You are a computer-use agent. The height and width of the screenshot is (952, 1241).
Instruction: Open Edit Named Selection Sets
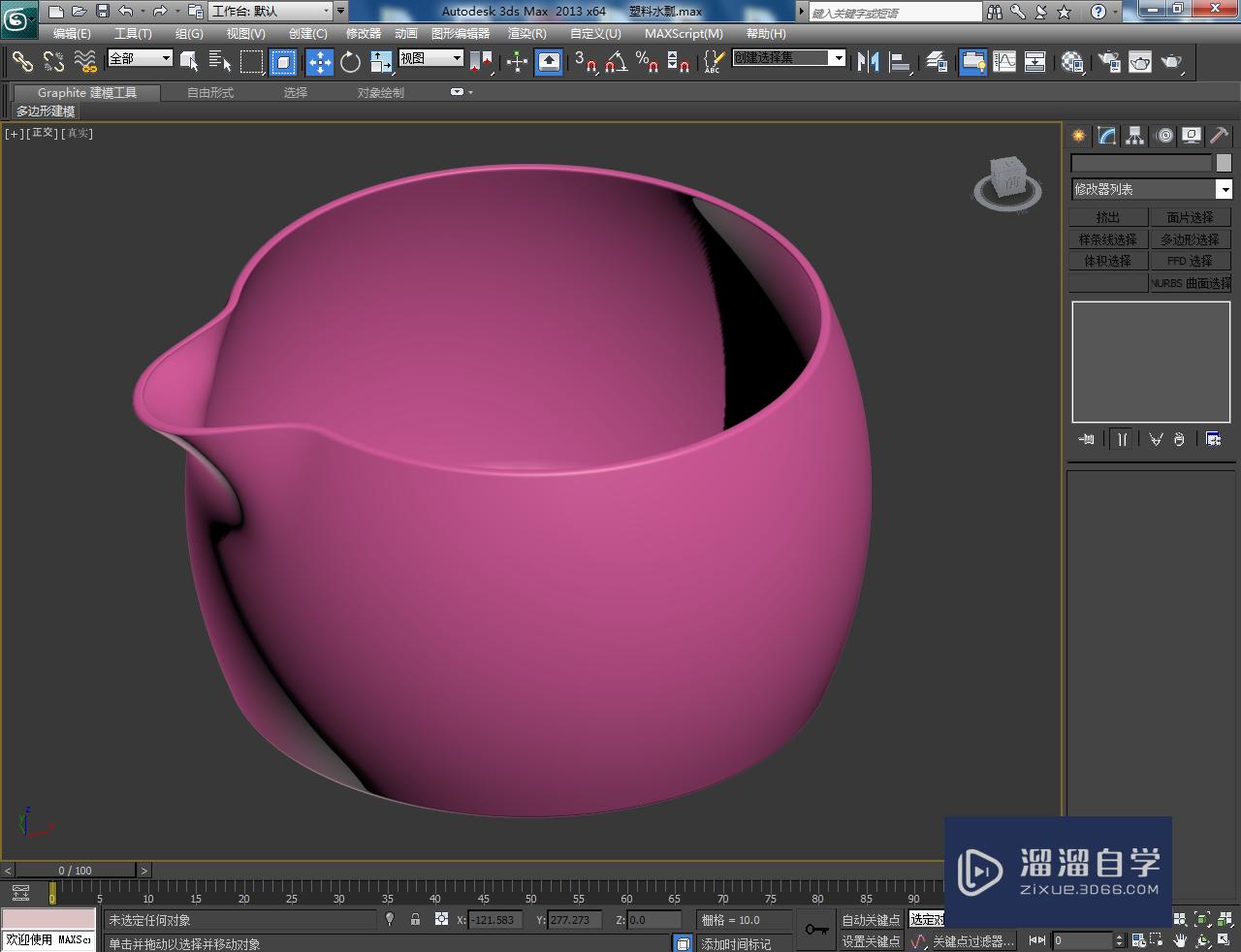(x=714, y=62)
